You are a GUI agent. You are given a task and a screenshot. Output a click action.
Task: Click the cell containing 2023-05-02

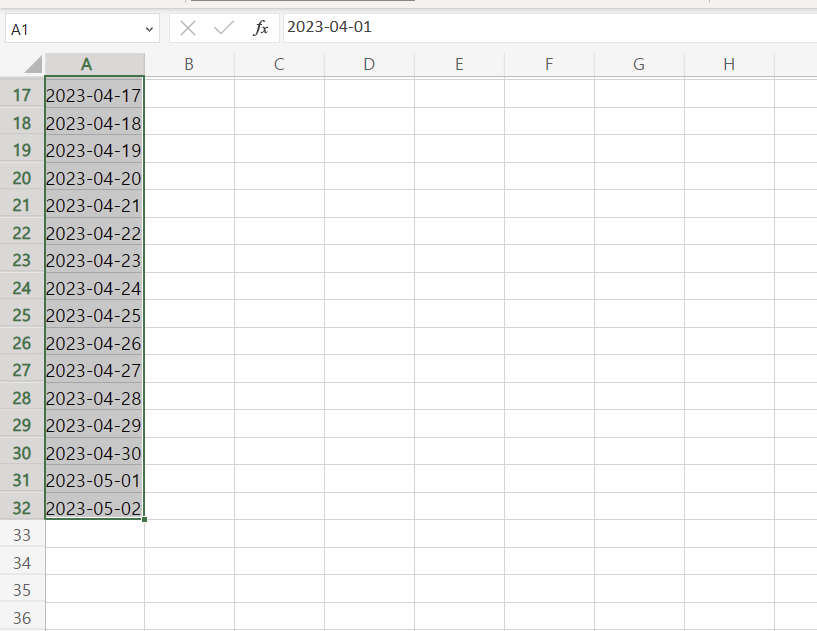pos(94,507)
